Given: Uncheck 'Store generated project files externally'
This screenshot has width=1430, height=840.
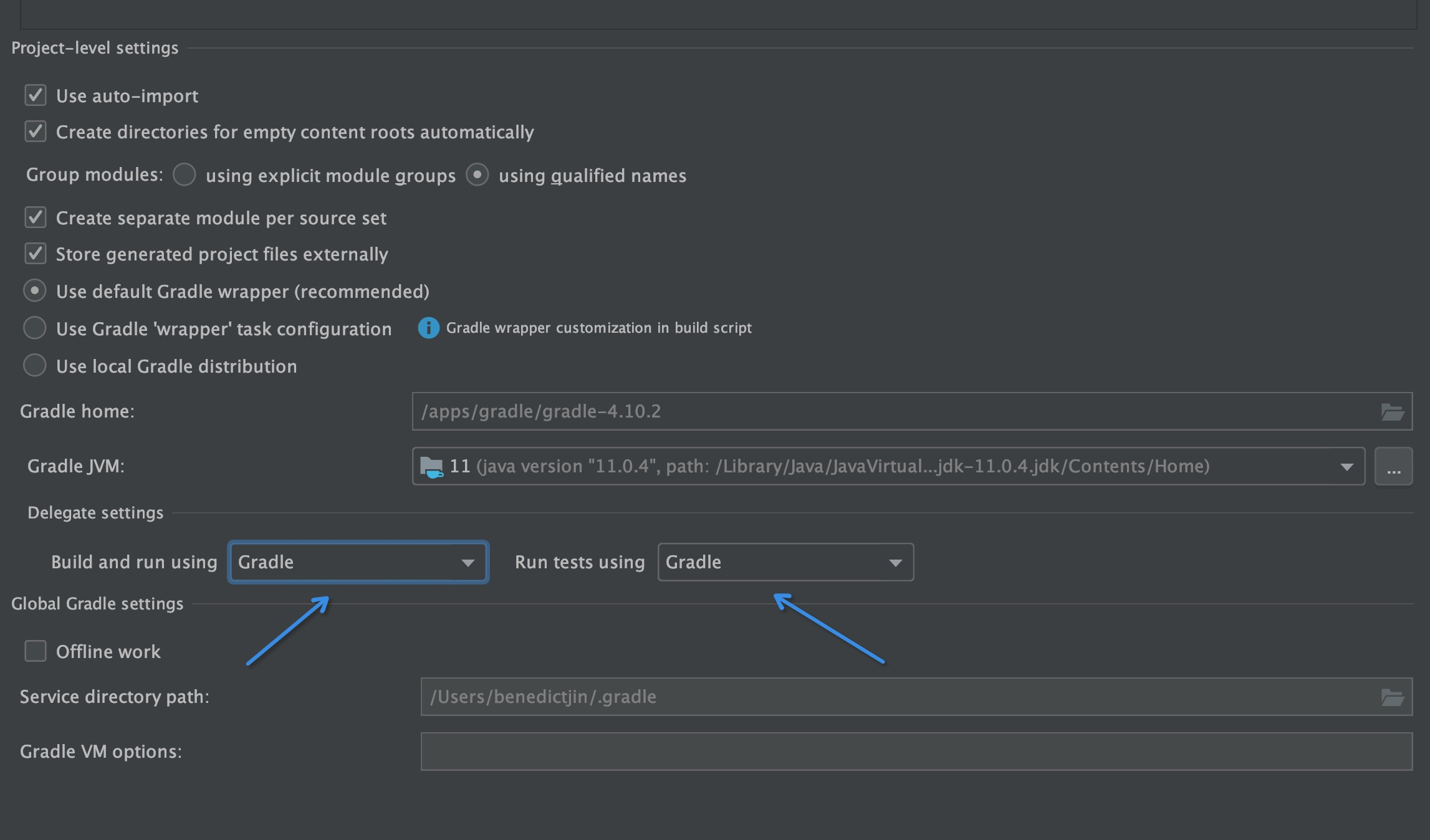Looking at the screenshot, I should click(35, 253).
